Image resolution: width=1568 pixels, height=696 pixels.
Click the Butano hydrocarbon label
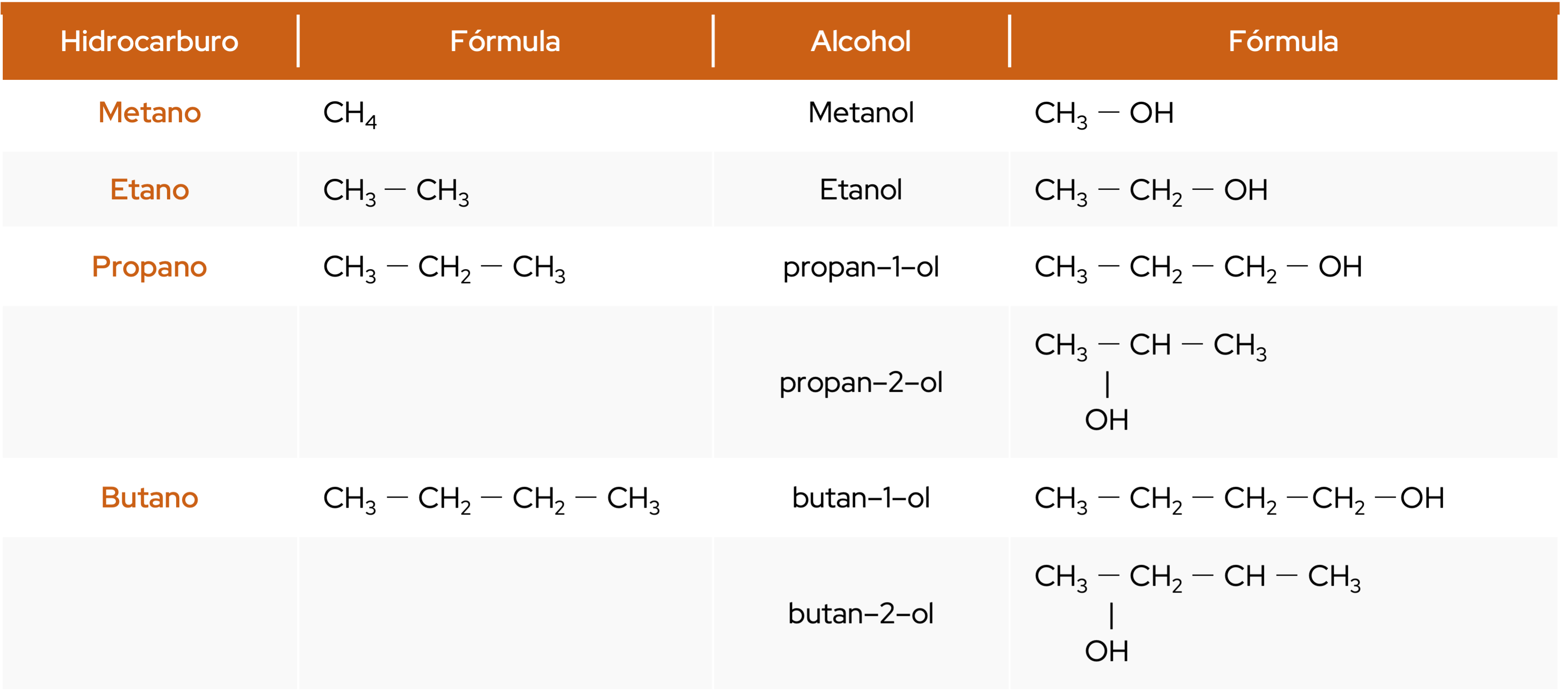click(149, 498)
